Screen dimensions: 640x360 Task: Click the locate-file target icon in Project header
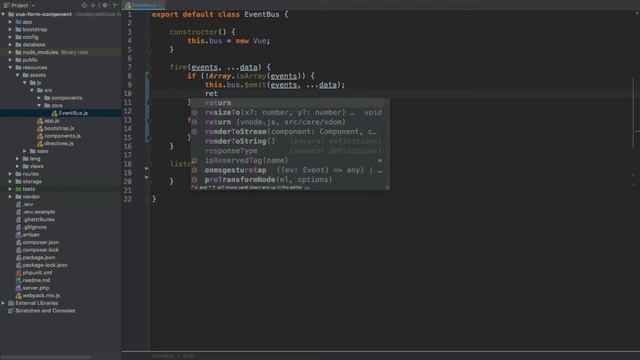click(x=84, y=5)
